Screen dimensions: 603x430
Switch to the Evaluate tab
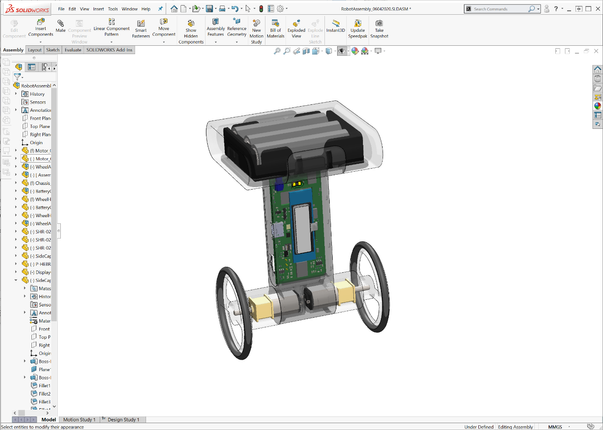click(x=73, y=50)
